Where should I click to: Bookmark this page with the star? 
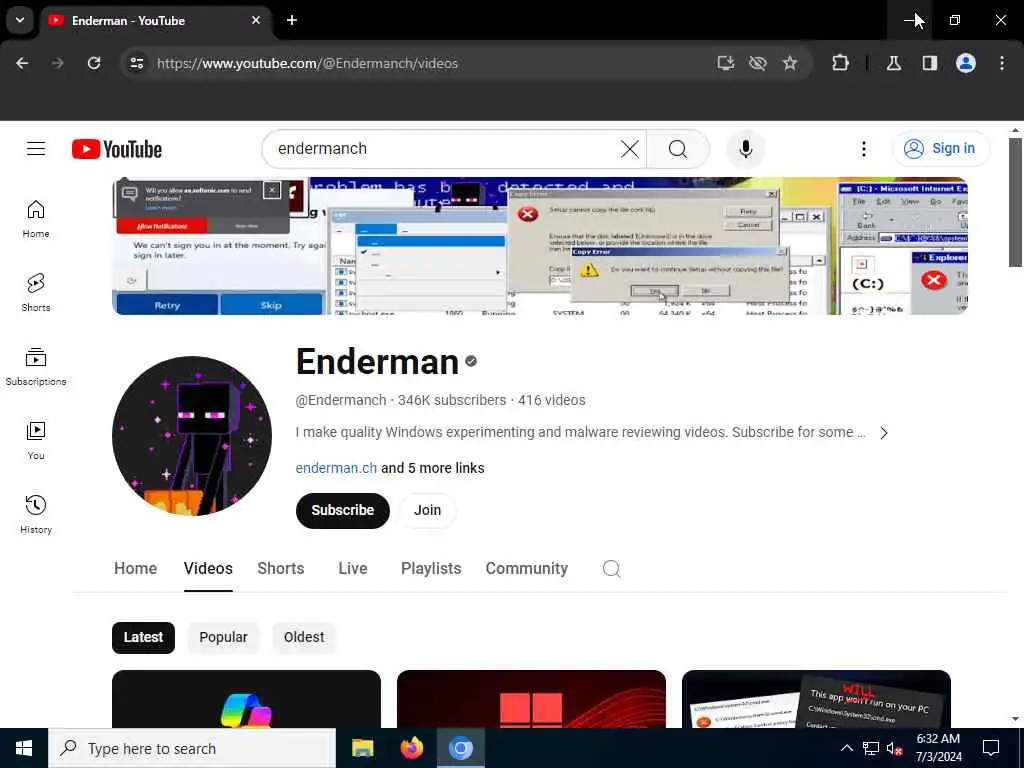pos(790,63)
